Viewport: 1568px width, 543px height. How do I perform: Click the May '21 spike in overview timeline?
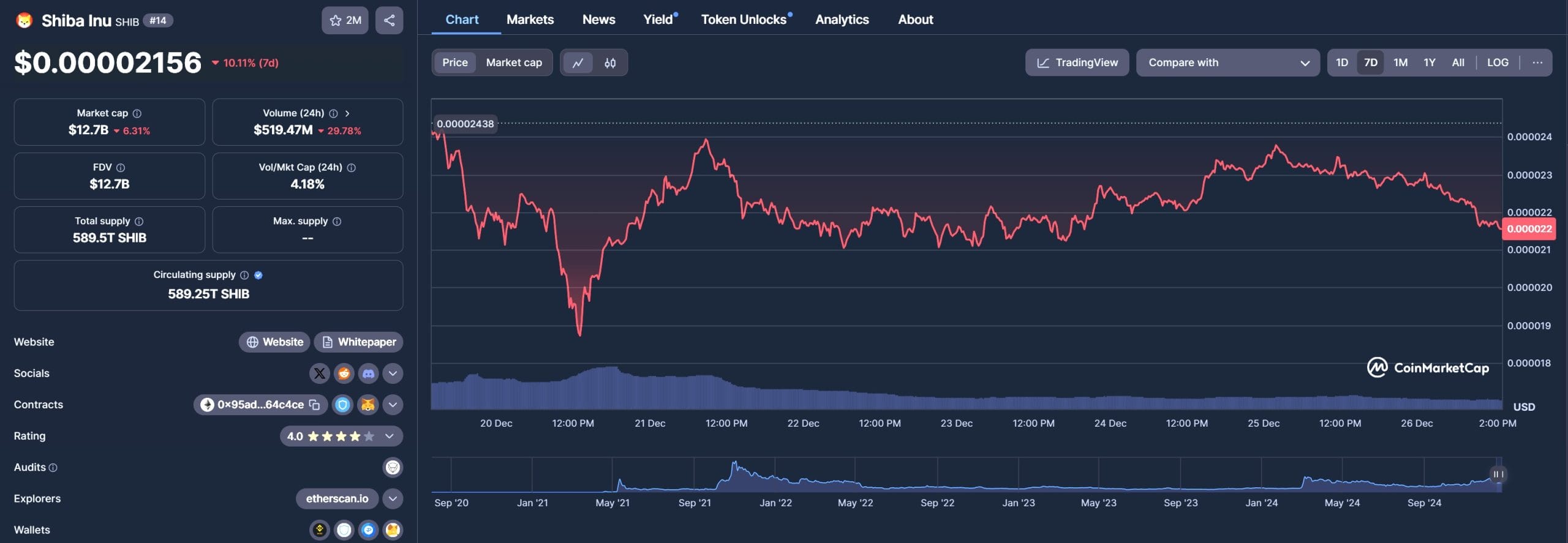(x=619, y=484)
